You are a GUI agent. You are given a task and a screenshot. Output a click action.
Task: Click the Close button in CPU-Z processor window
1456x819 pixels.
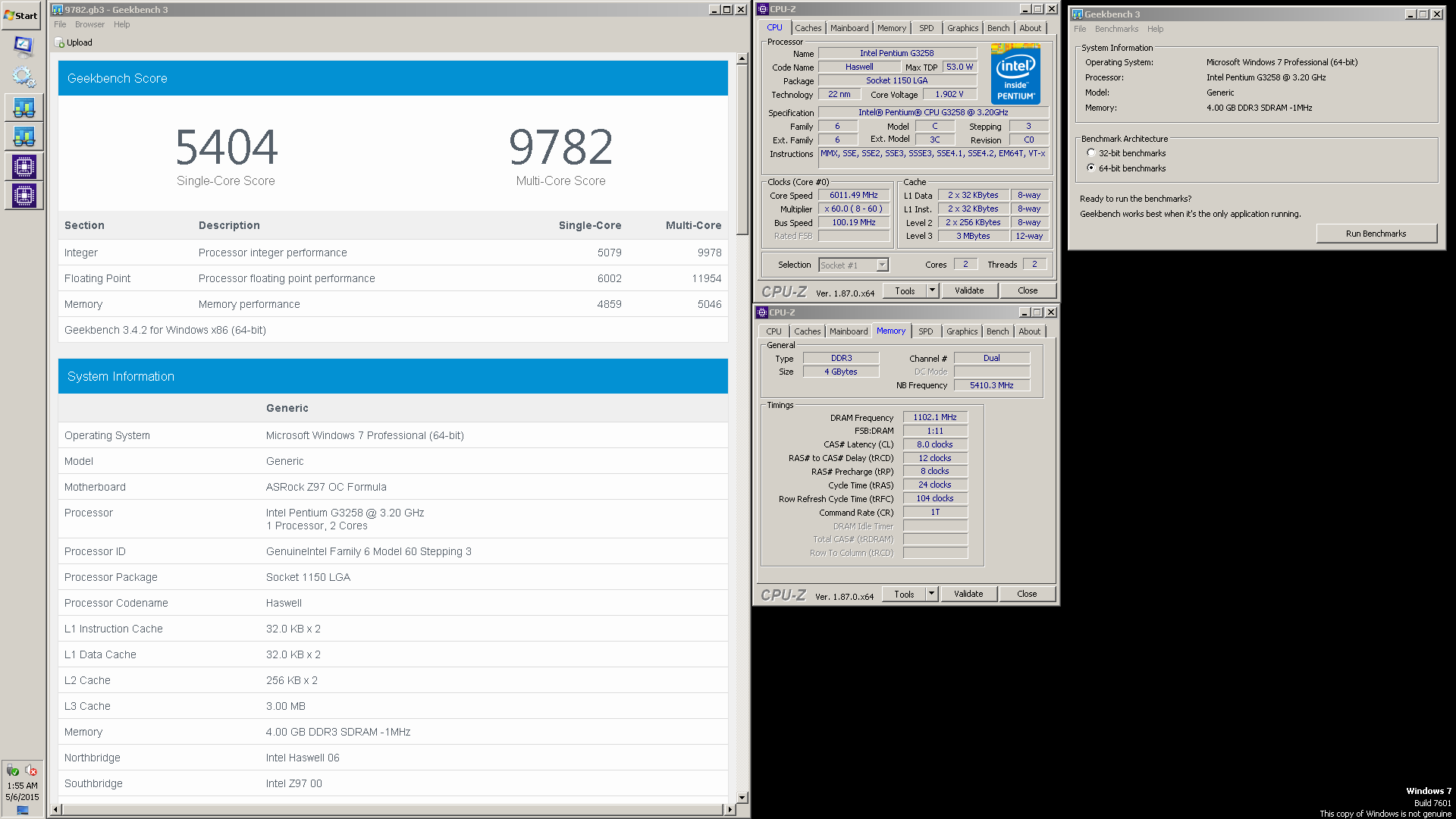(1028, 290)
